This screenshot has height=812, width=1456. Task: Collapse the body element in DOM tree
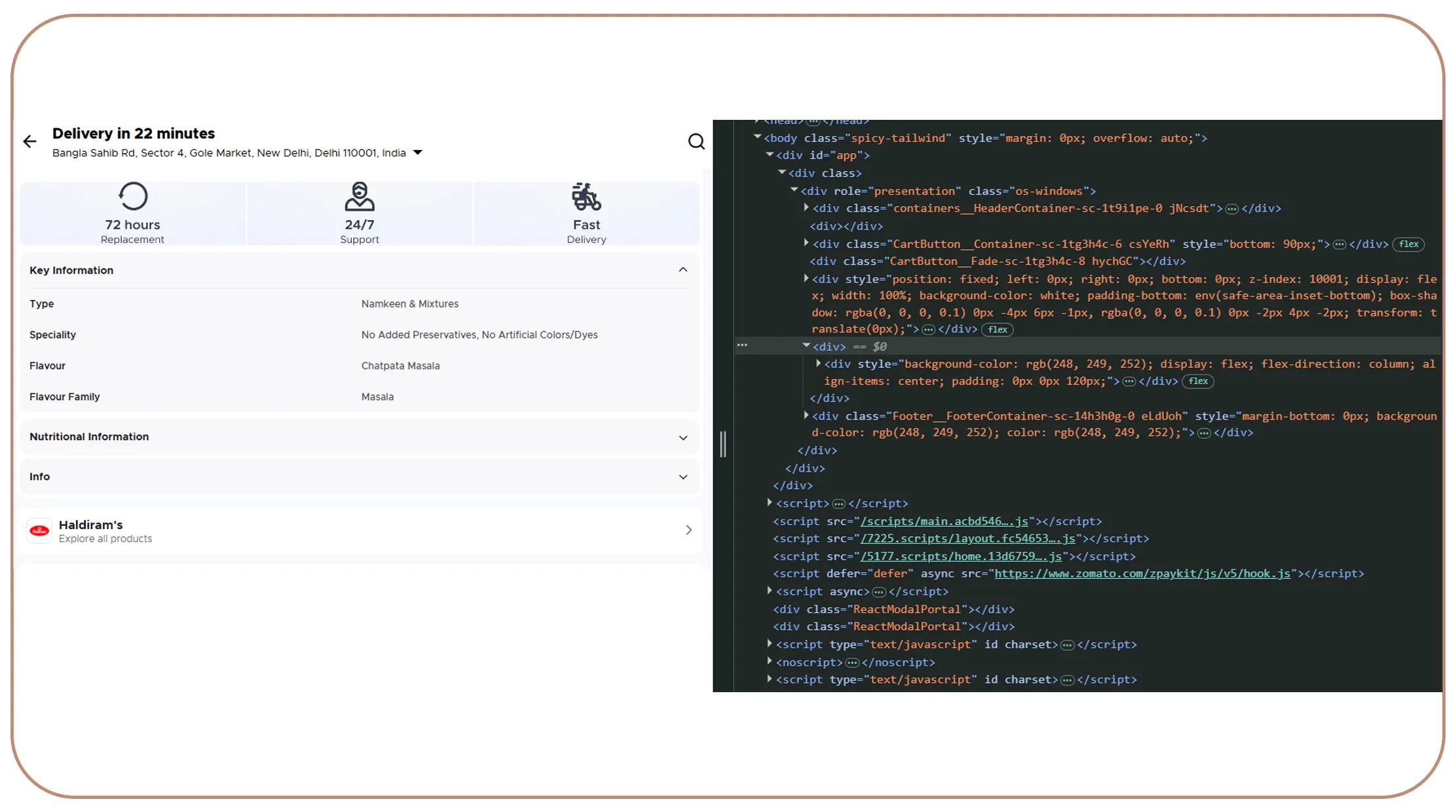(x=758, y=137)
